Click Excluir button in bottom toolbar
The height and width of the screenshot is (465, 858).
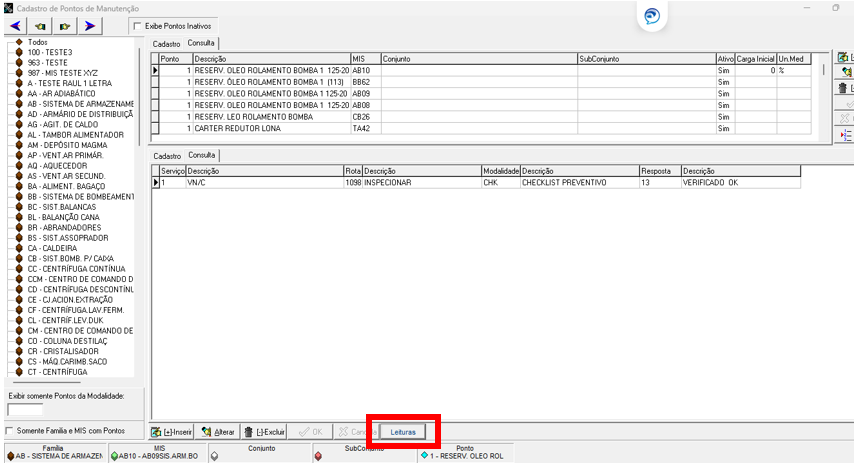click(x=264, y=432)
